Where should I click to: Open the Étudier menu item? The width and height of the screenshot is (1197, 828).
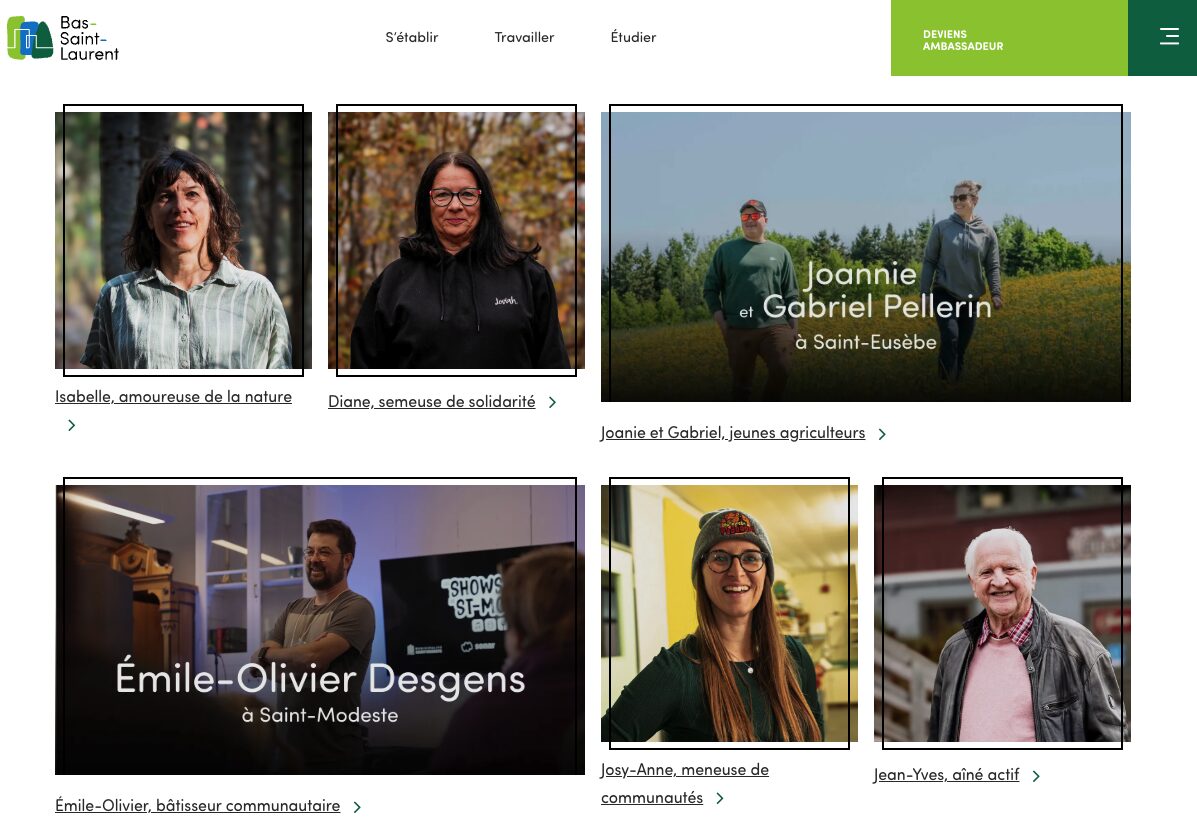[x=633, y=37]
